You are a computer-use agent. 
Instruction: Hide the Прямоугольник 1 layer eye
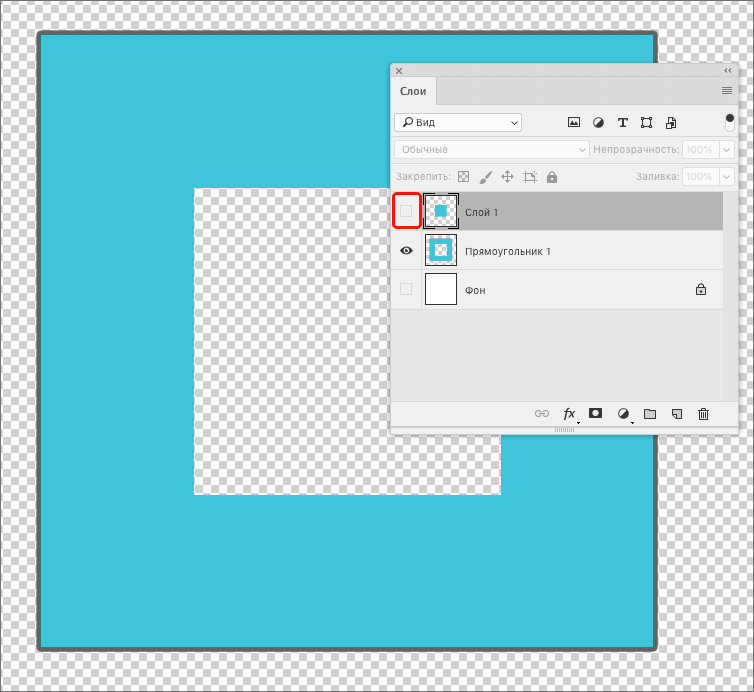coord(406,251)
